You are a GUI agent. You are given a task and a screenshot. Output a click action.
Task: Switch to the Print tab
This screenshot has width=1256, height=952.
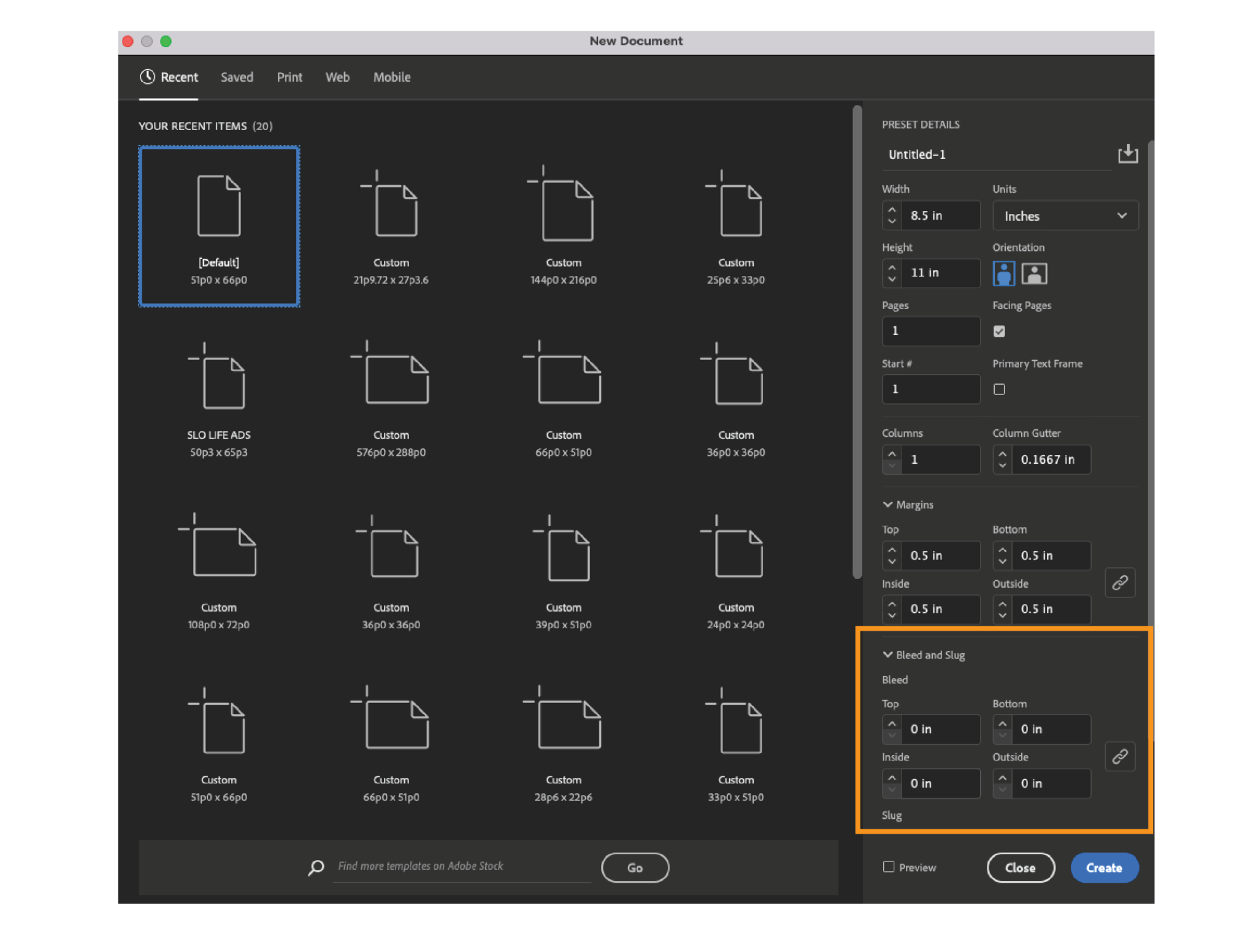click(289, 77)
